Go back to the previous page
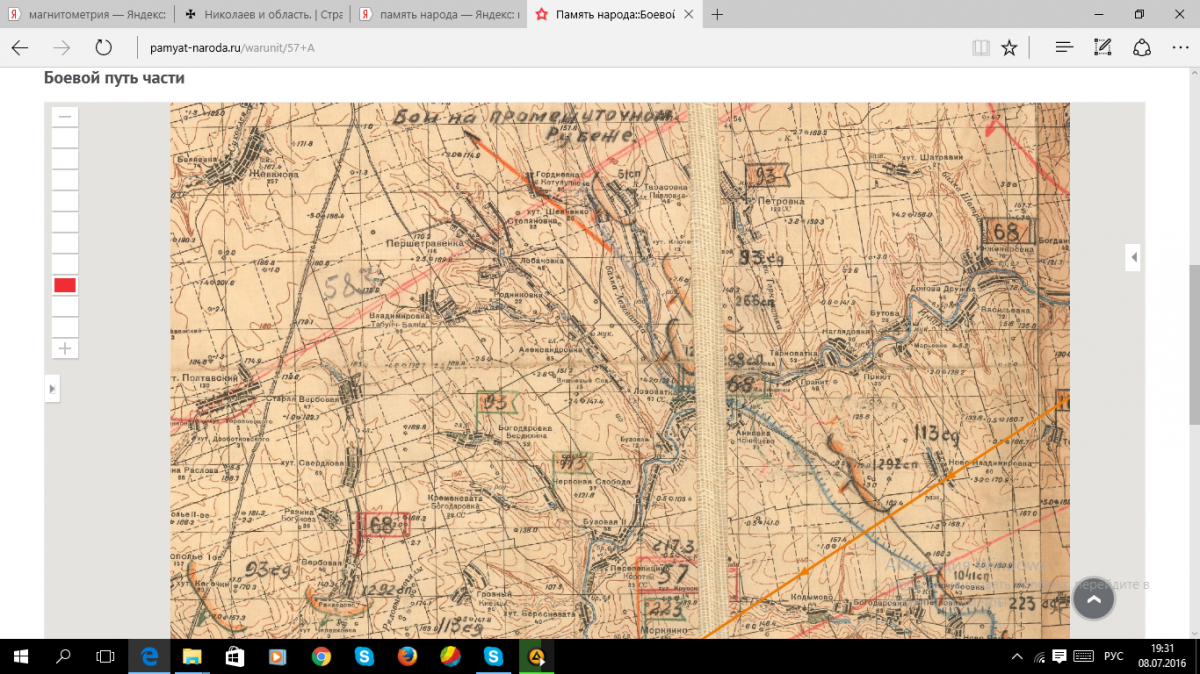Screen dimensions: 1200x674 (20, 47)
